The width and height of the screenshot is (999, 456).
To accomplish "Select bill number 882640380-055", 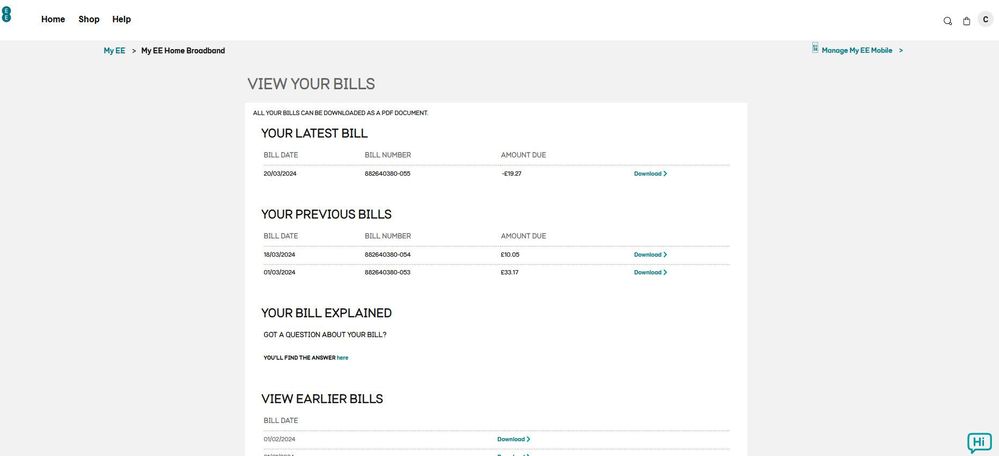I will click(387, 173).
